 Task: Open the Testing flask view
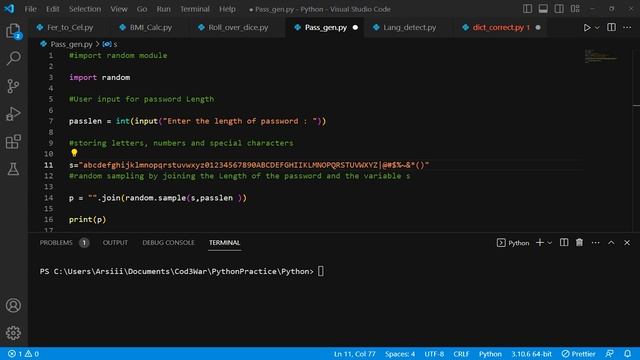click(x=13, y=169)
